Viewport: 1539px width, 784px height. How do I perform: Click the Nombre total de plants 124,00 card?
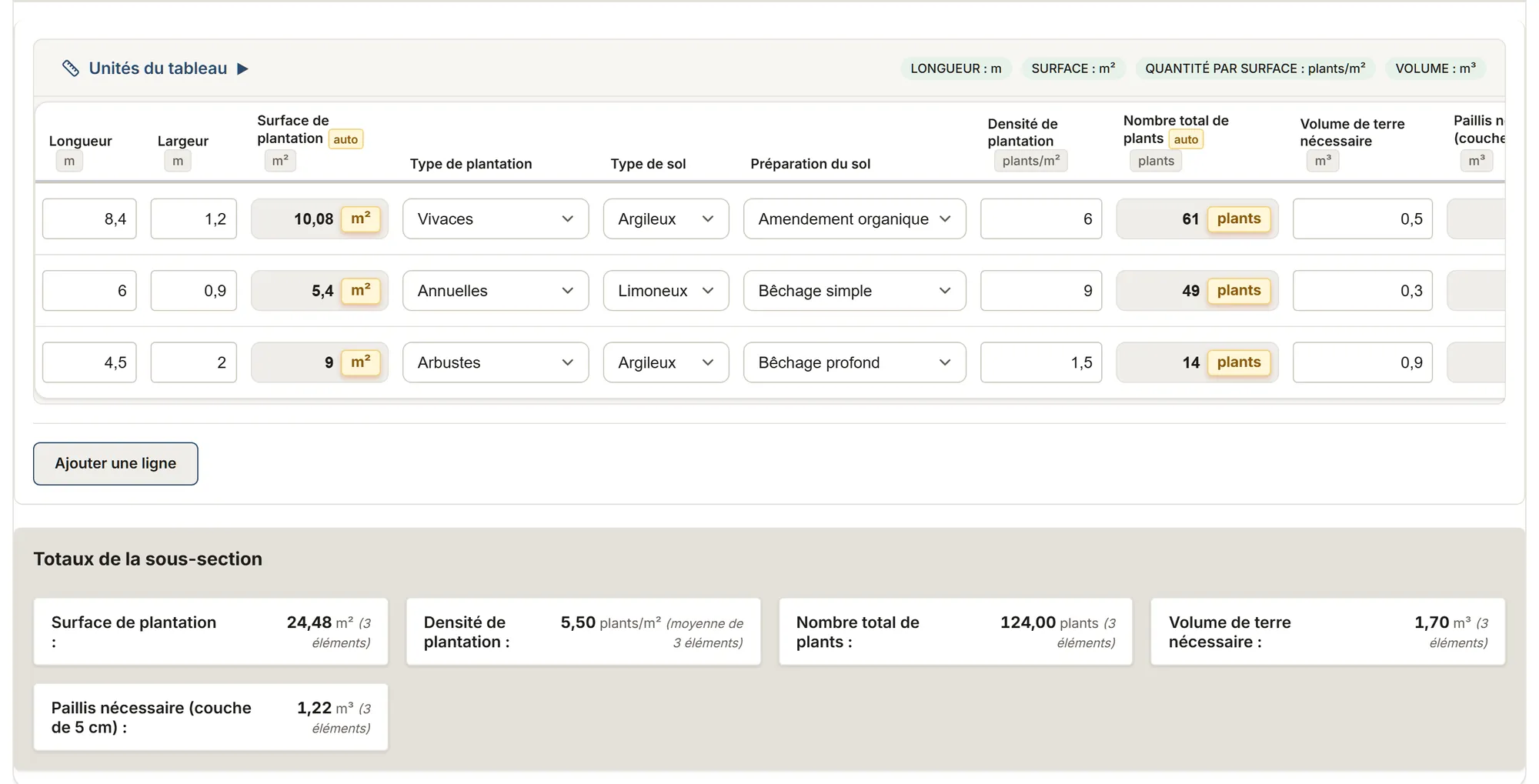click(956, 632)
